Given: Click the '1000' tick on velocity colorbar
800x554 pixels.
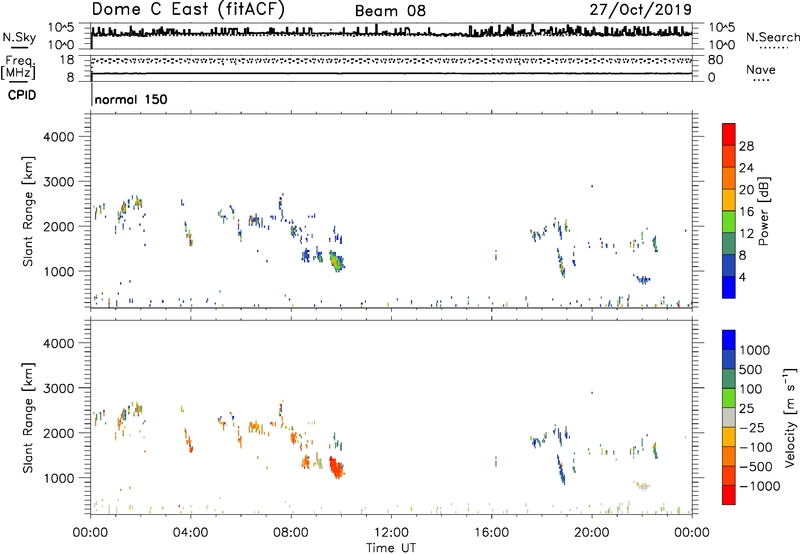Looking at the screenshot, I should [x=754, y=350].
